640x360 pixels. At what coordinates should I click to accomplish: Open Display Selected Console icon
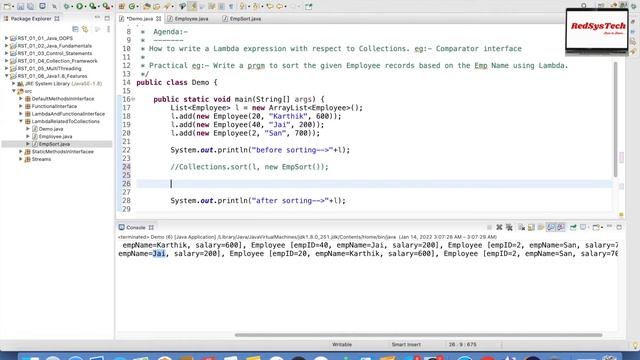(x=584, y=227)
